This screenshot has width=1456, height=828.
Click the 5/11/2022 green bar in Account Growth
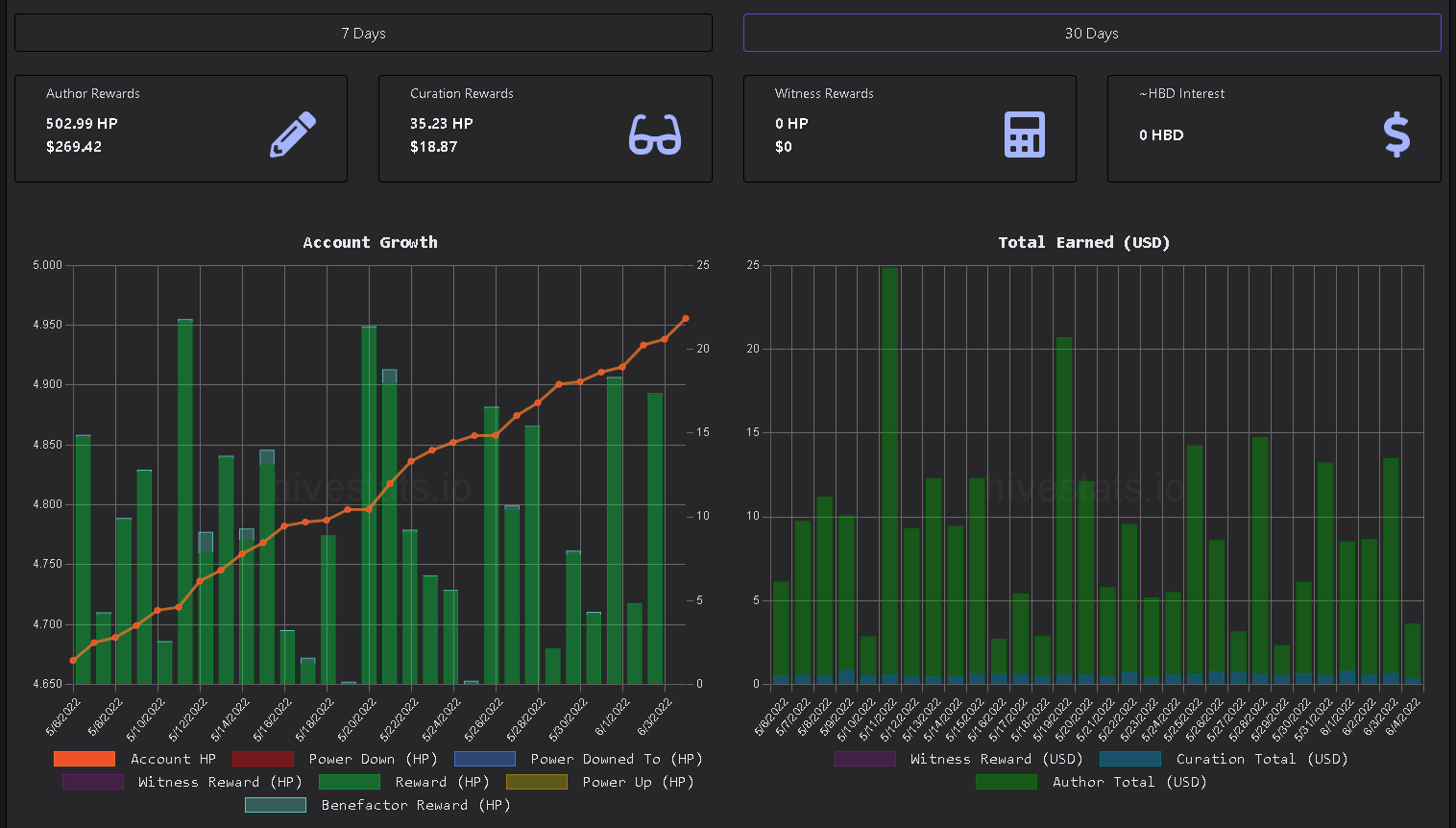(185, 501)
